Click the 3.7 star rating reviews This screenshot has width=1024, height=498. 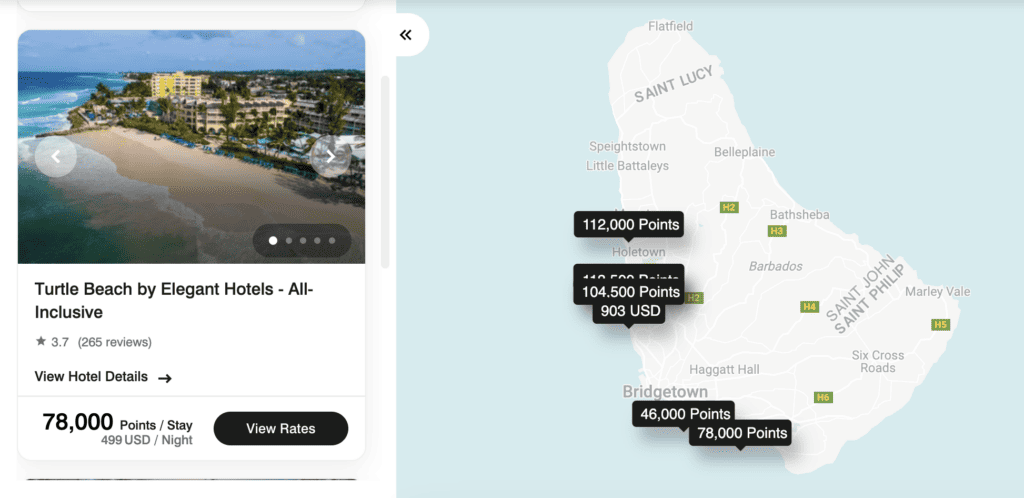(93, 342)
